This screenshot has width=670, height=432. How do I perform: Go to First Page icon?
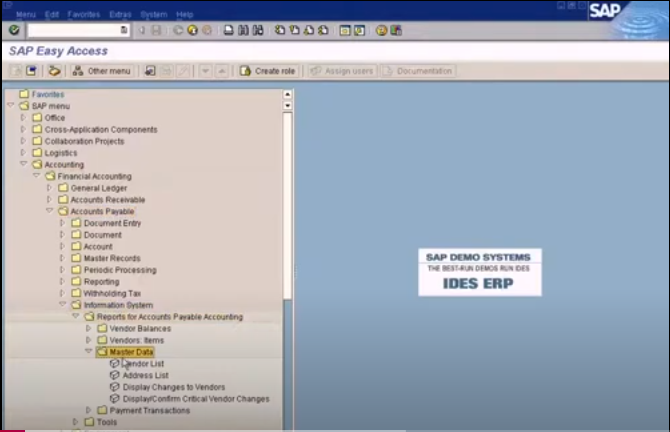coord(280,30)
